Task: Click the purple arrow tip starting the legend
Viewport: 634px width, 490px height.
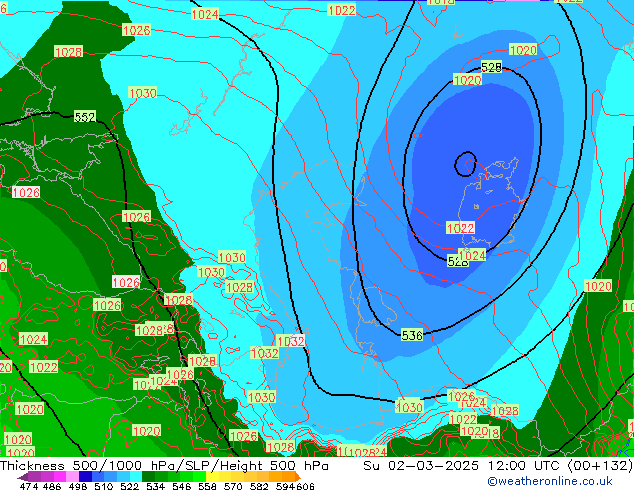Action: (x=23, y=477)
